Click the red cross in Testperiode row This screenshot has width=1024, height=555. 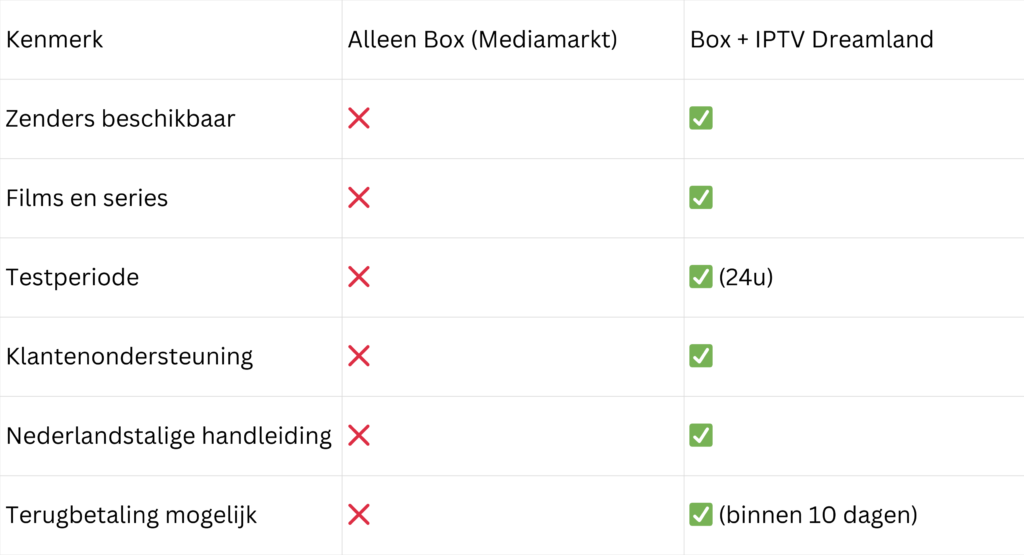[x=359, y=277]
